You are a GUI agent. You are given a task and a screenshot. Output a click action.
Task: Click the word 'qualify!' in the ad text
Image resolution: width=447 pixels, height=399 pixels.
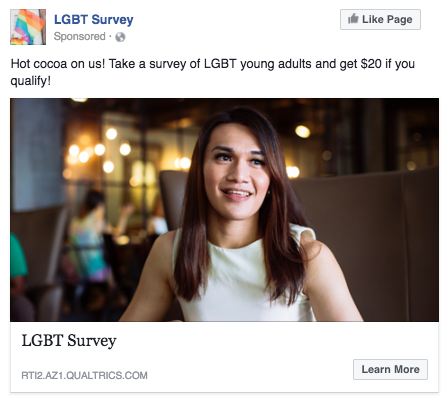point(31,80)
